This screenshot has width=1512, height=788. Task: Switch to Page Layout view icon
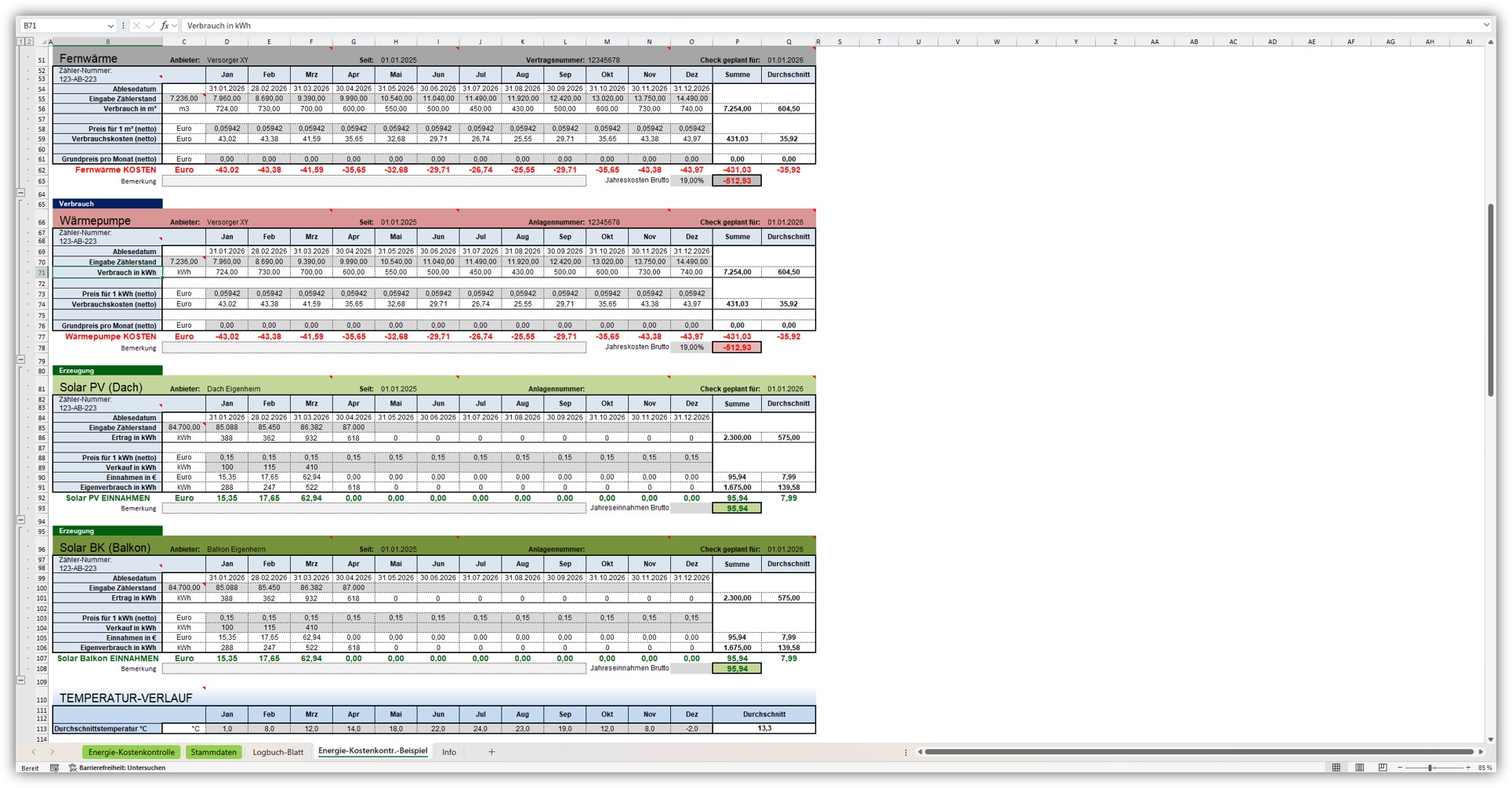[1359, 768]
